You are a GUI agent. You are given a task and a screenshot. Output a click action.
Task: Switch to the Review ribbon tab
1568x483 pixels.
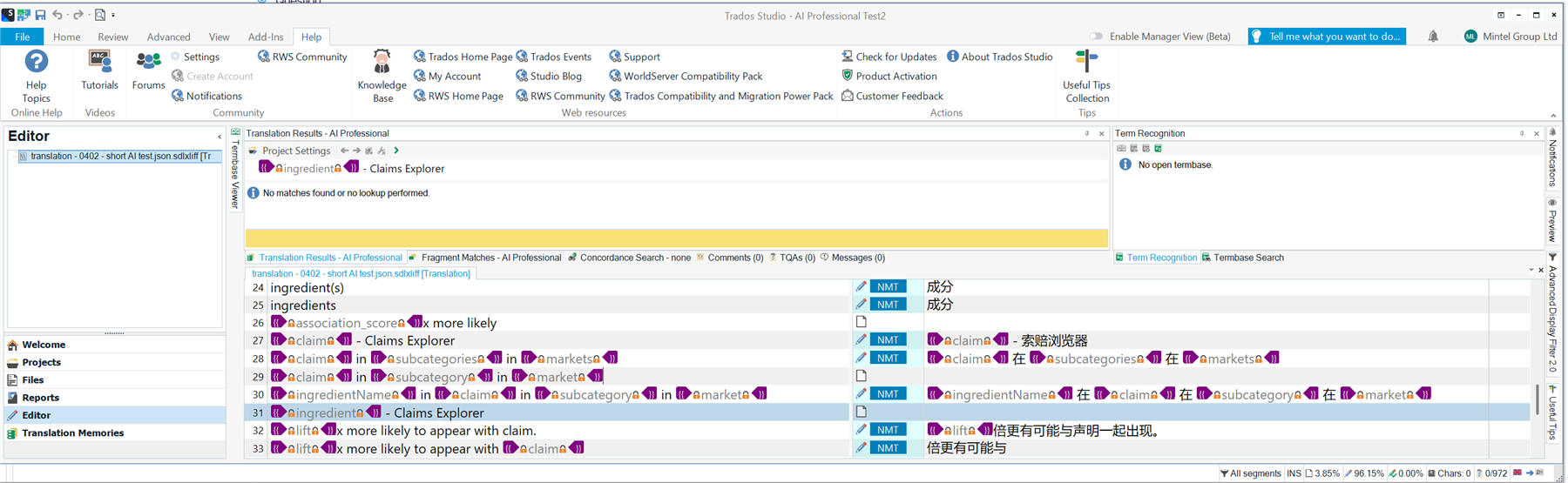[x=112, y=37]
